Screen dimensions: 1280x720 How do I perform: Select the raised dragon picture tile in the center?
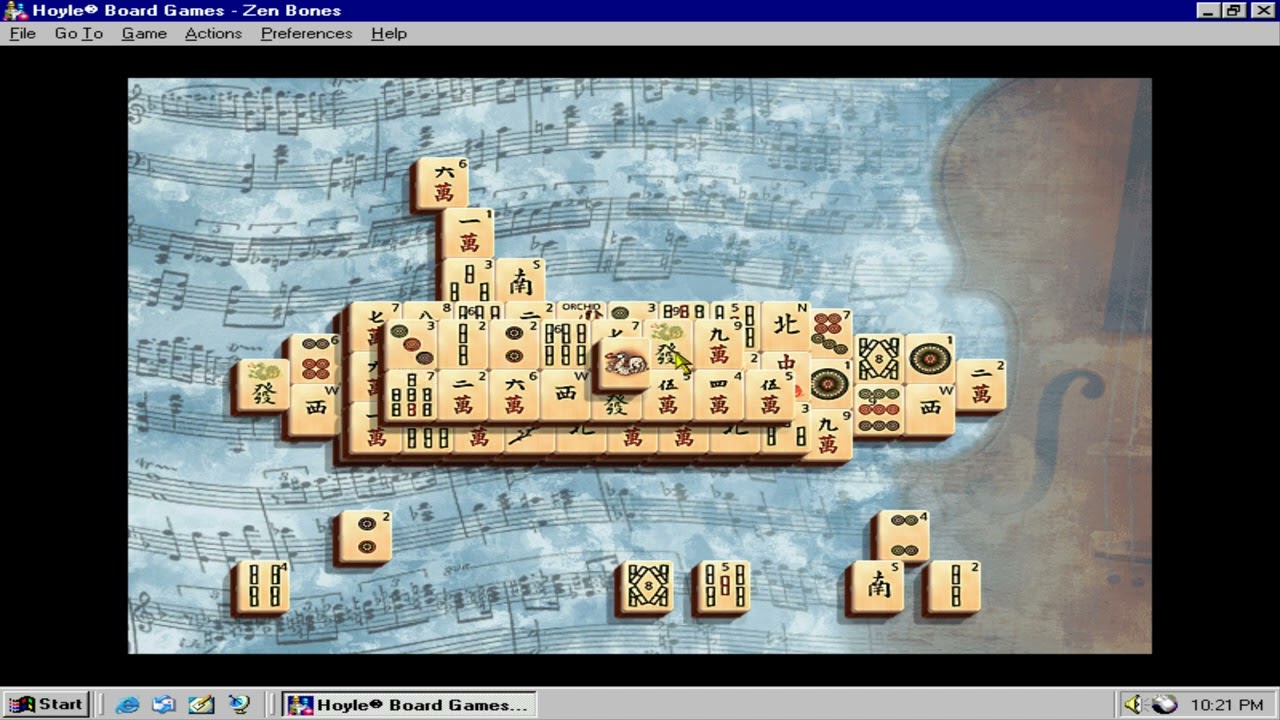pyautogui.click(x=624, y=361)
